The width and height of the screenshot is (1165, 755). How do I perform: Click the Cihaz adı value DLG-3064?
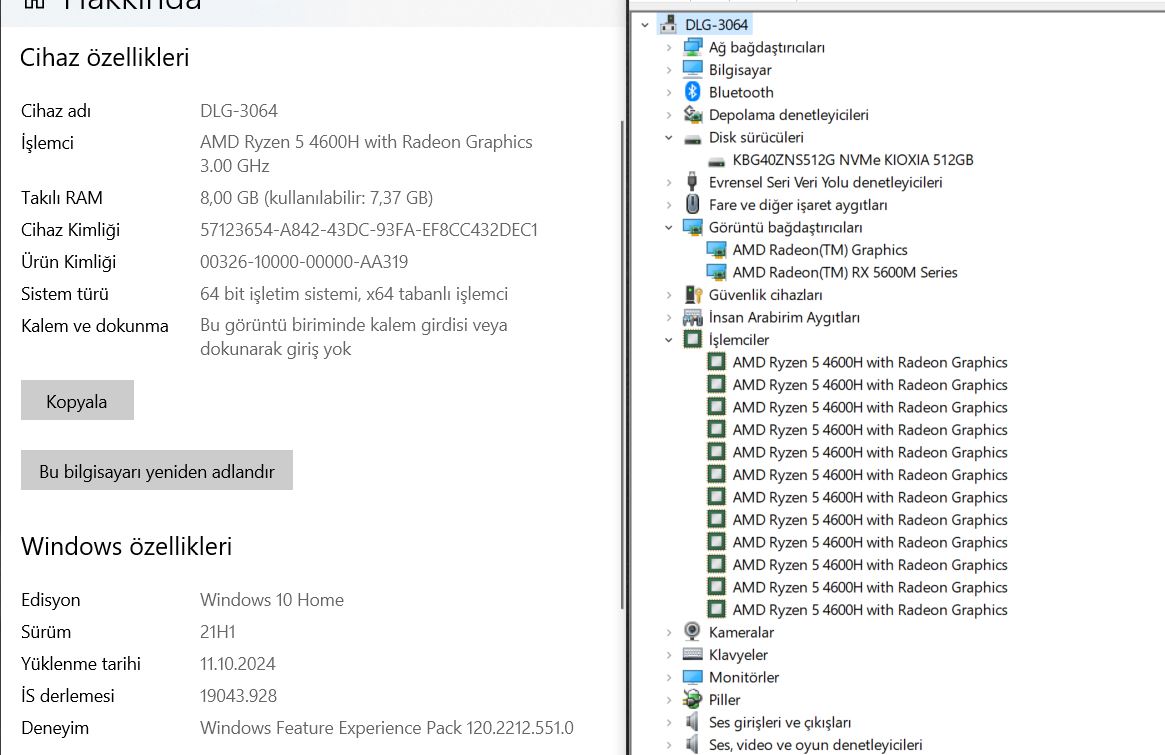[x=238, y=111]
